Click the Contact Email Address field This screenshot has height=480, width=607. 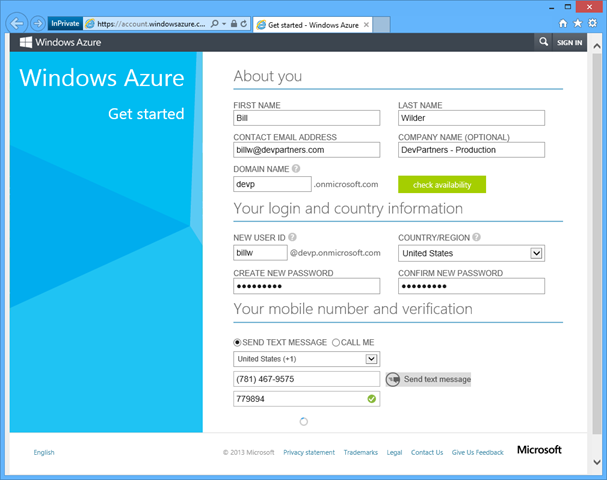(306, 150)
